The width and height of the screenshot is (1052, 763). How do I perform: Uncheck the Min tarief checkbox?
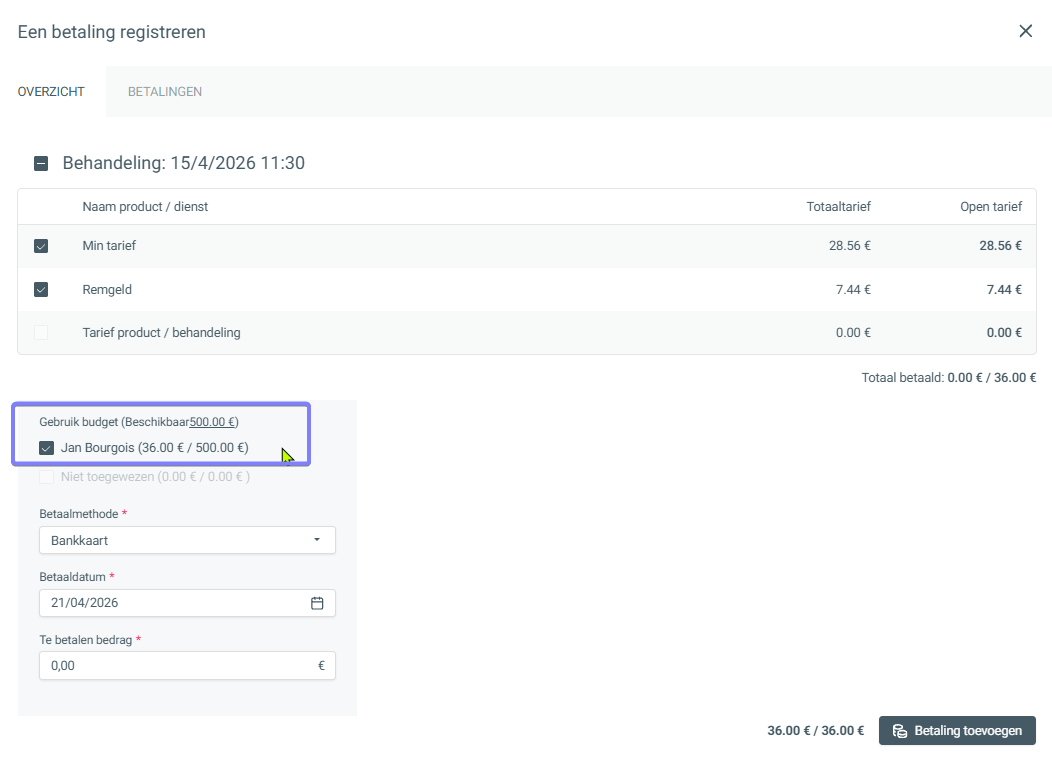[x=41, y=246]
